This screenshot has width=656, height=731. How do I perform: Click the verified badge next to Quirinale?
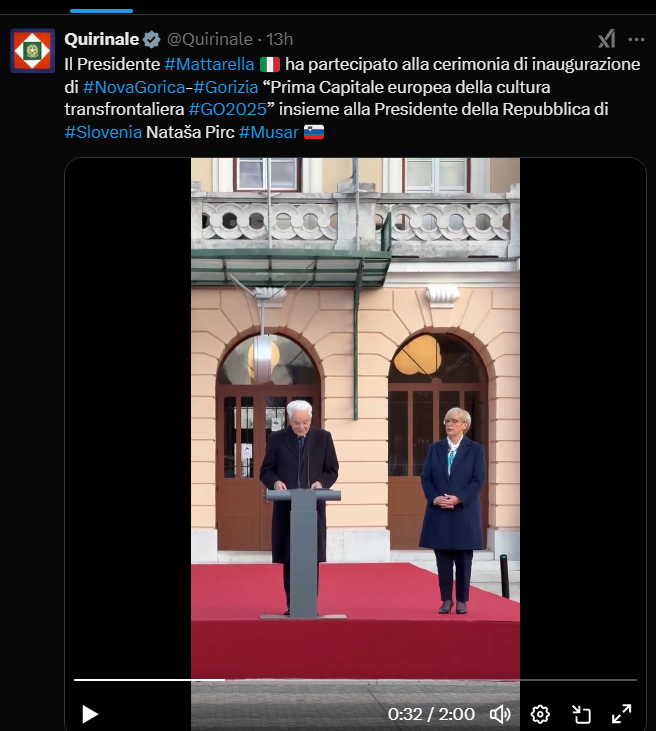(x=152, y=40)
